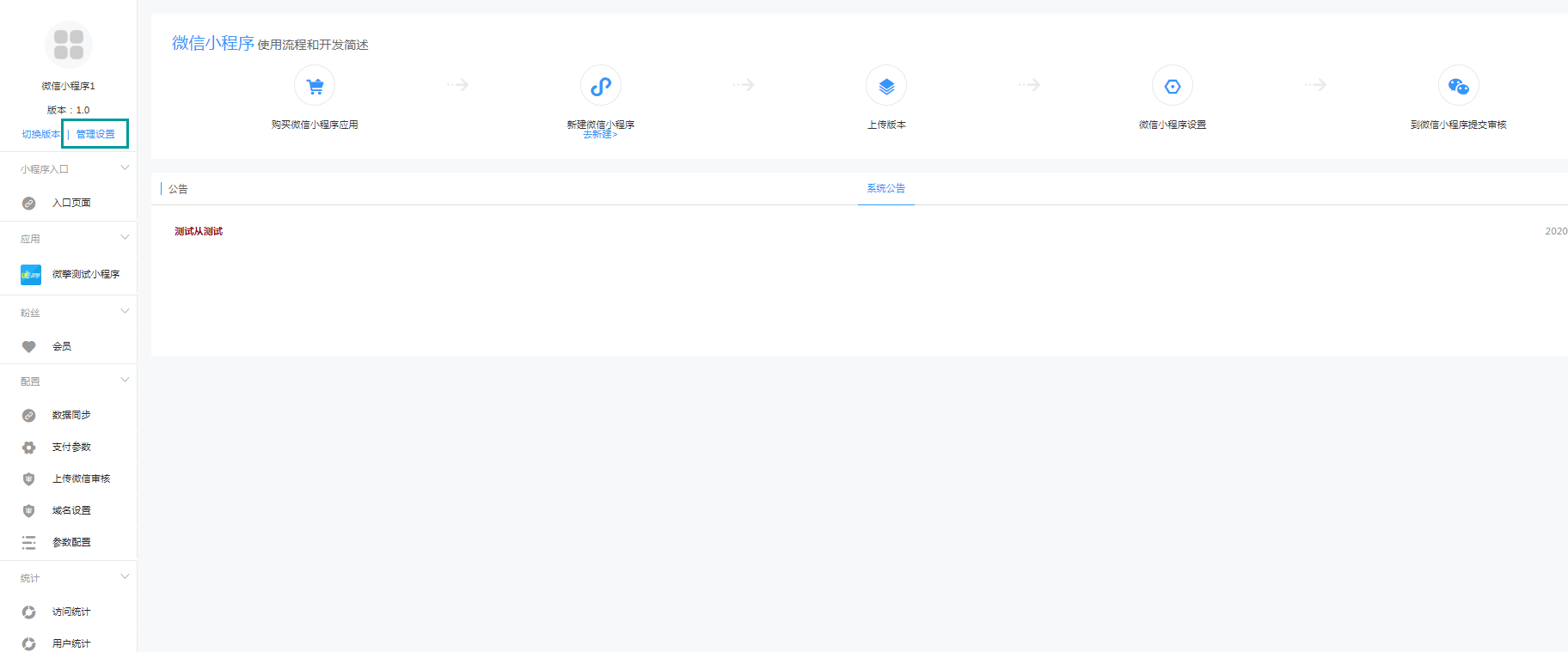1568x652 pixels.
Task: Collapse the 小程序入口 section chevron
Action: (x=125, y=168)
